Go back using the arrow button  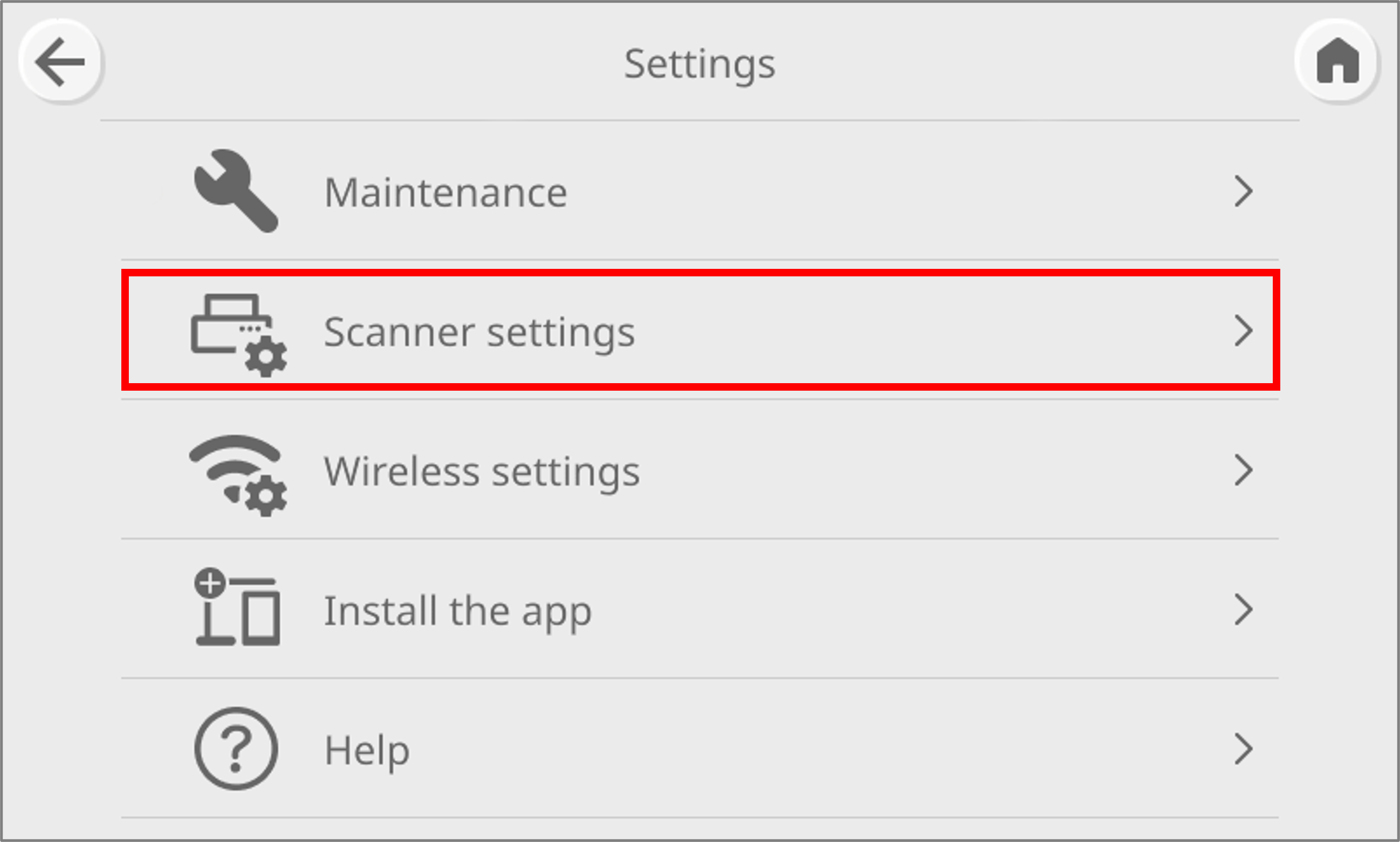click(x=61, y=62)
